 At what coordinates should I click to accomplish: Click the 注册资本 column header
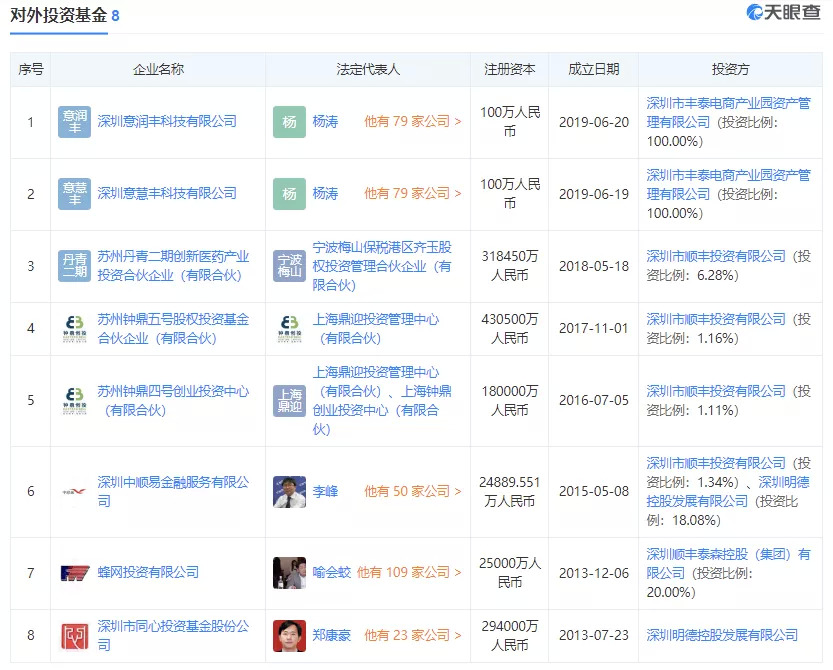tap(509, 69)
